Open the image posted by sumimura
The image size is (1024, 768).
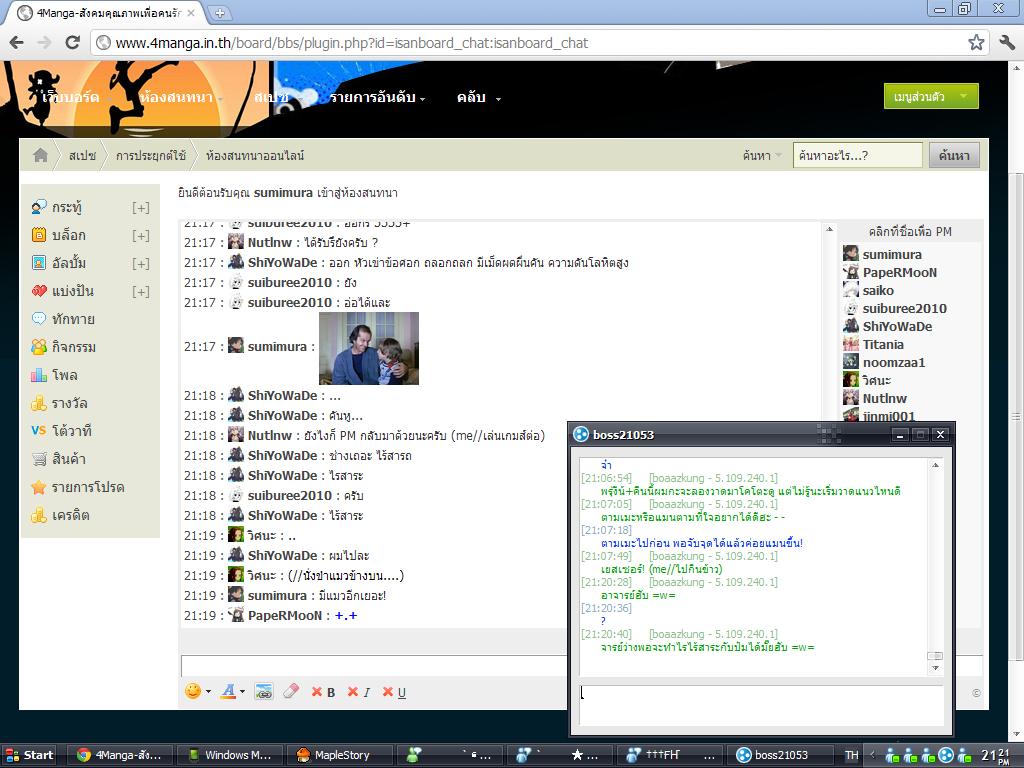[369, 348]
